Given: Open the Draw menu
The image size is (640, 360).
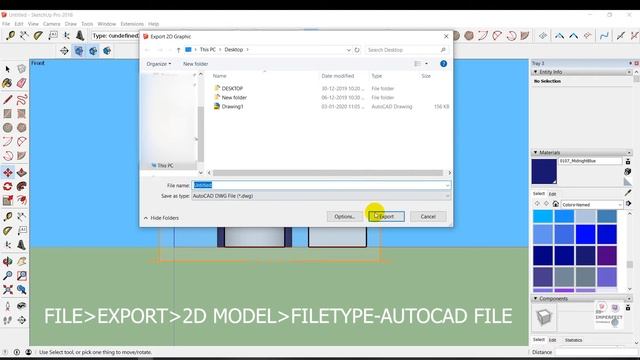Looking at the screenshot, I should point(71,24).
